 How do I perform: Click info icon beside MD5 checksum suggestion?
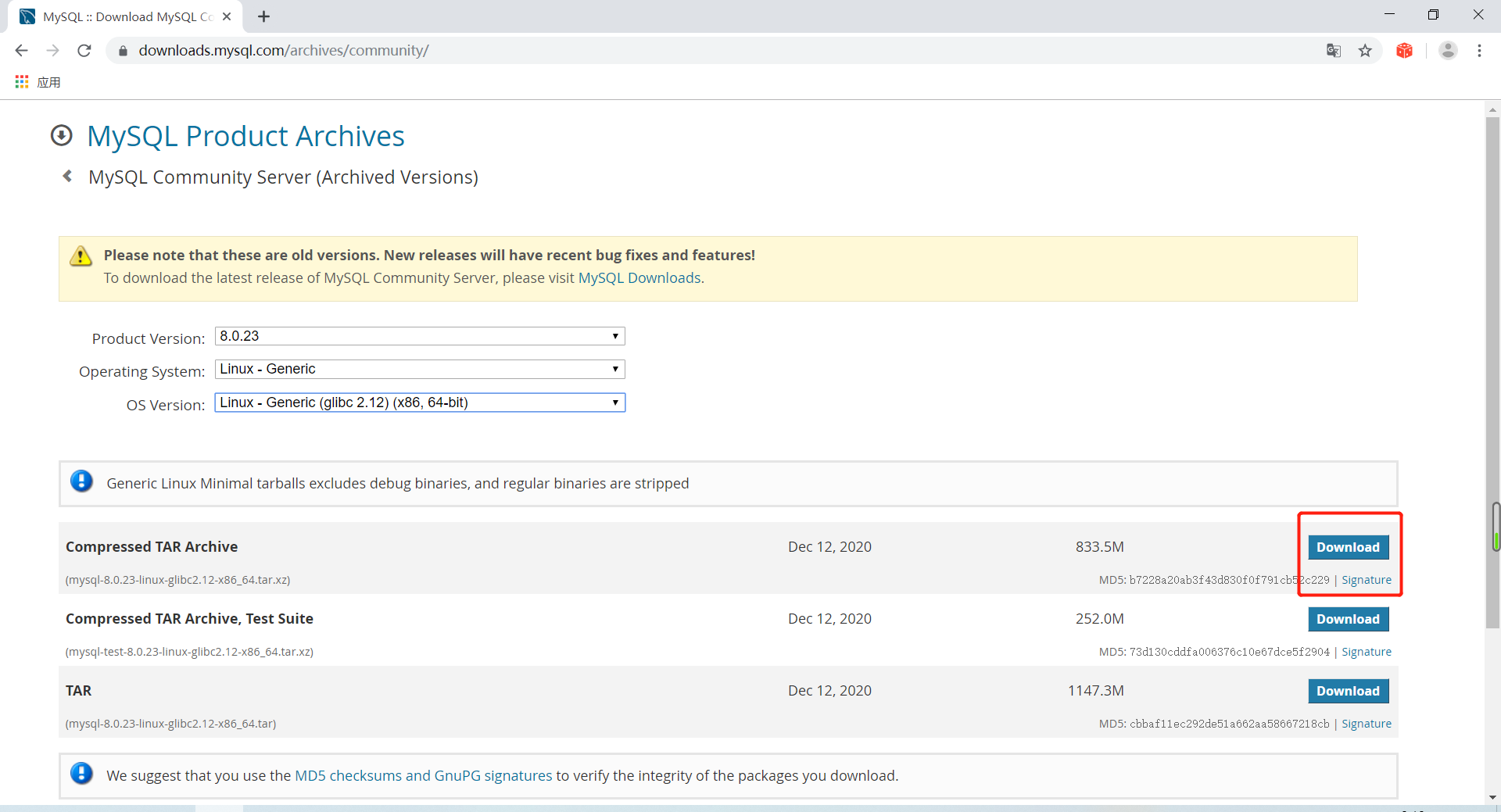(x=81, y=774)
